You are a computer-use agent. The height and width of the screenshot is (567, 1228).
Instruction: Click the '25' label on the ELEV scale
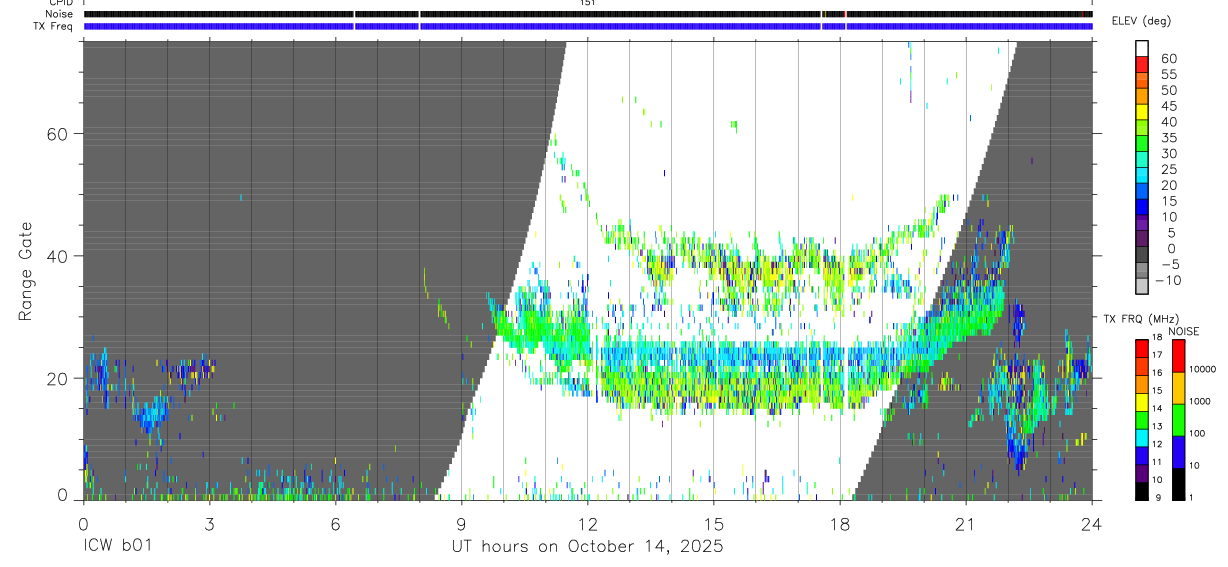(1168, 169)
